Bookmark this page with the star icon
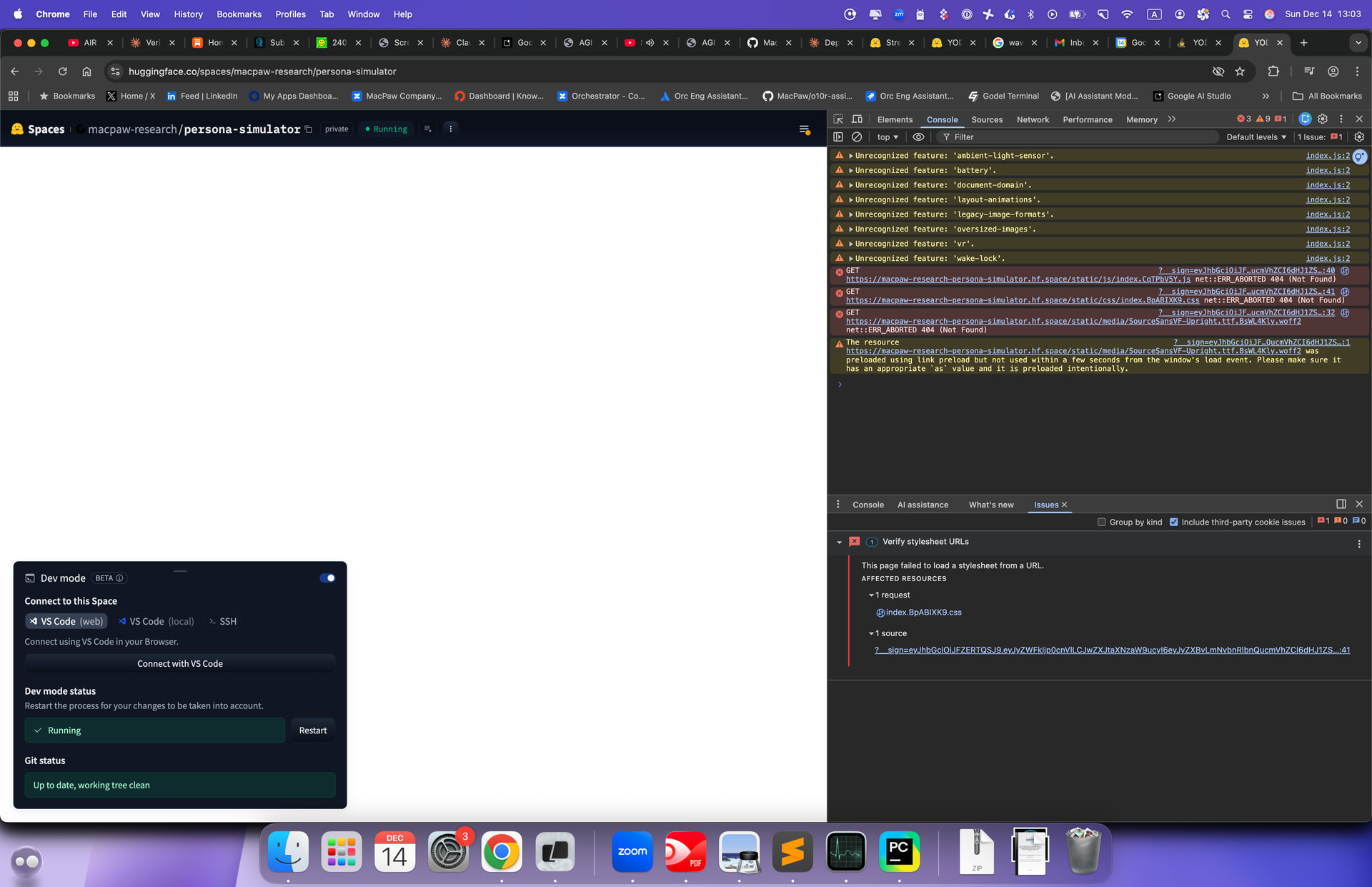 pos(1240,71)
